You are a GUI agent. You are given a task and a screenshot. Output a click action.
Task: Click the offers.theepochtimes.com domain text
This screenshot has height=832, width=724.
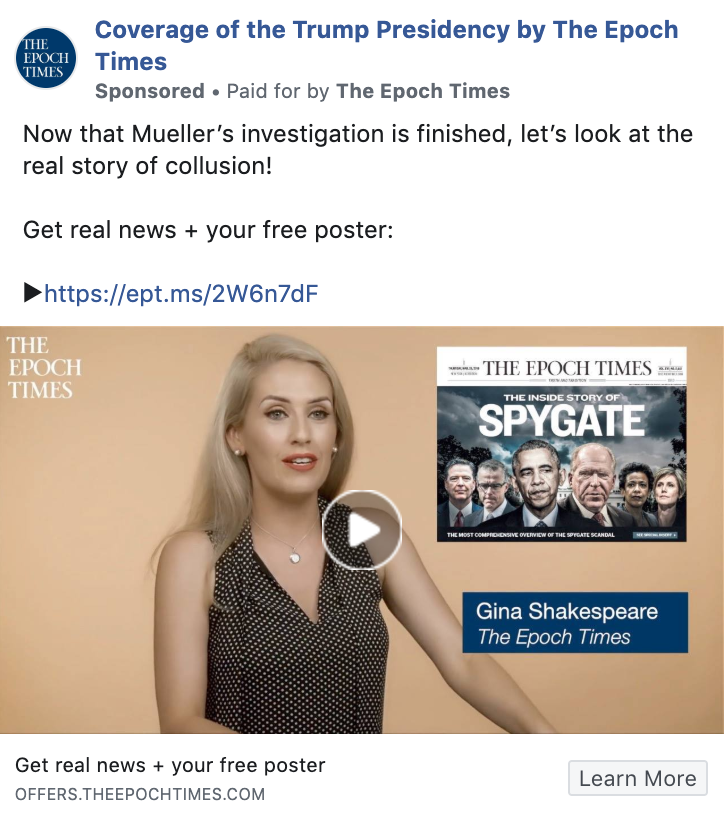pyautogui.click(x=140, y=795)
